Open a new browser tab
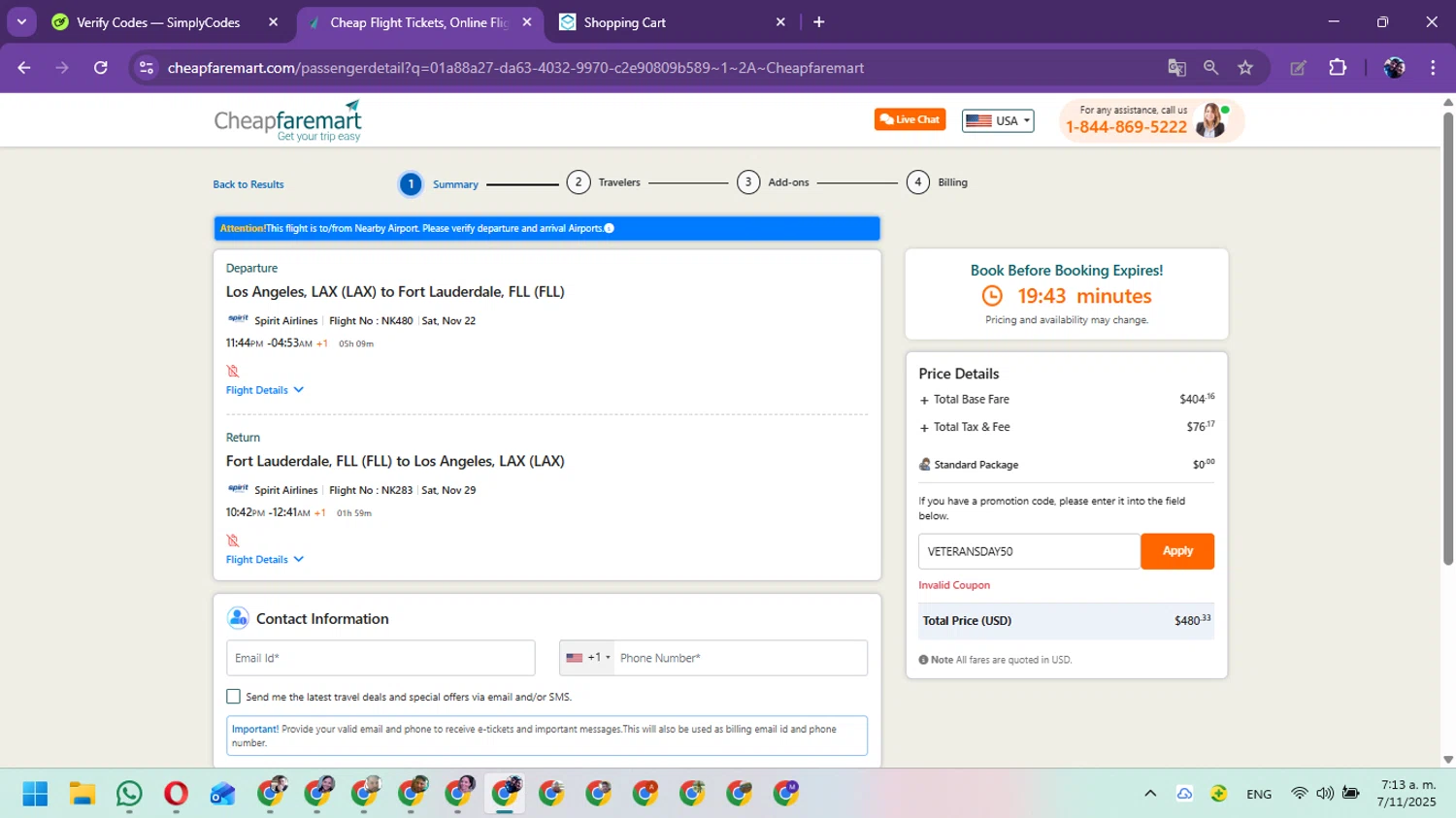The height and width of the screenshot is (818, 1456). pos(819,22)
